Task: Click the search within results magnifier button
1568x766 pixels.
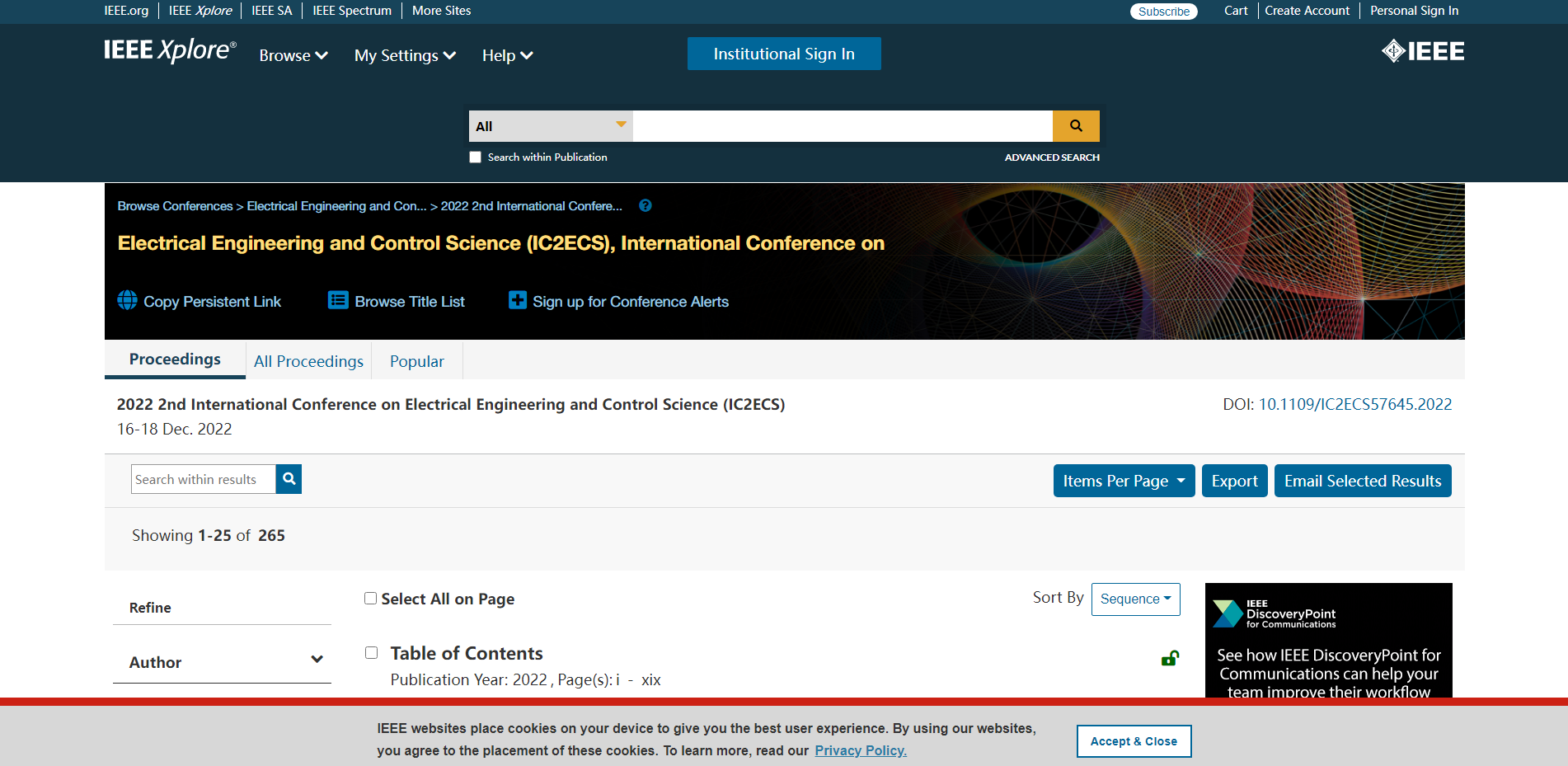Action: [x=289, y=479]
